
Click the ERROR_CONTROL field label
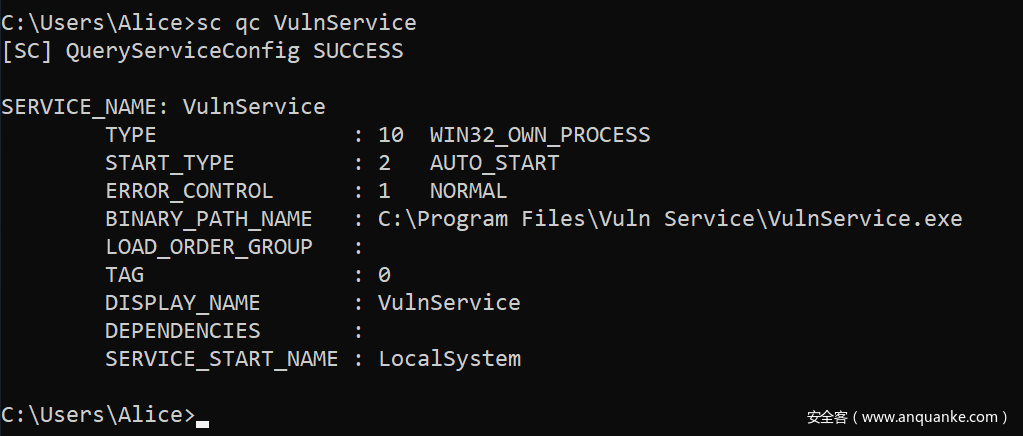[x=188, y=190]
